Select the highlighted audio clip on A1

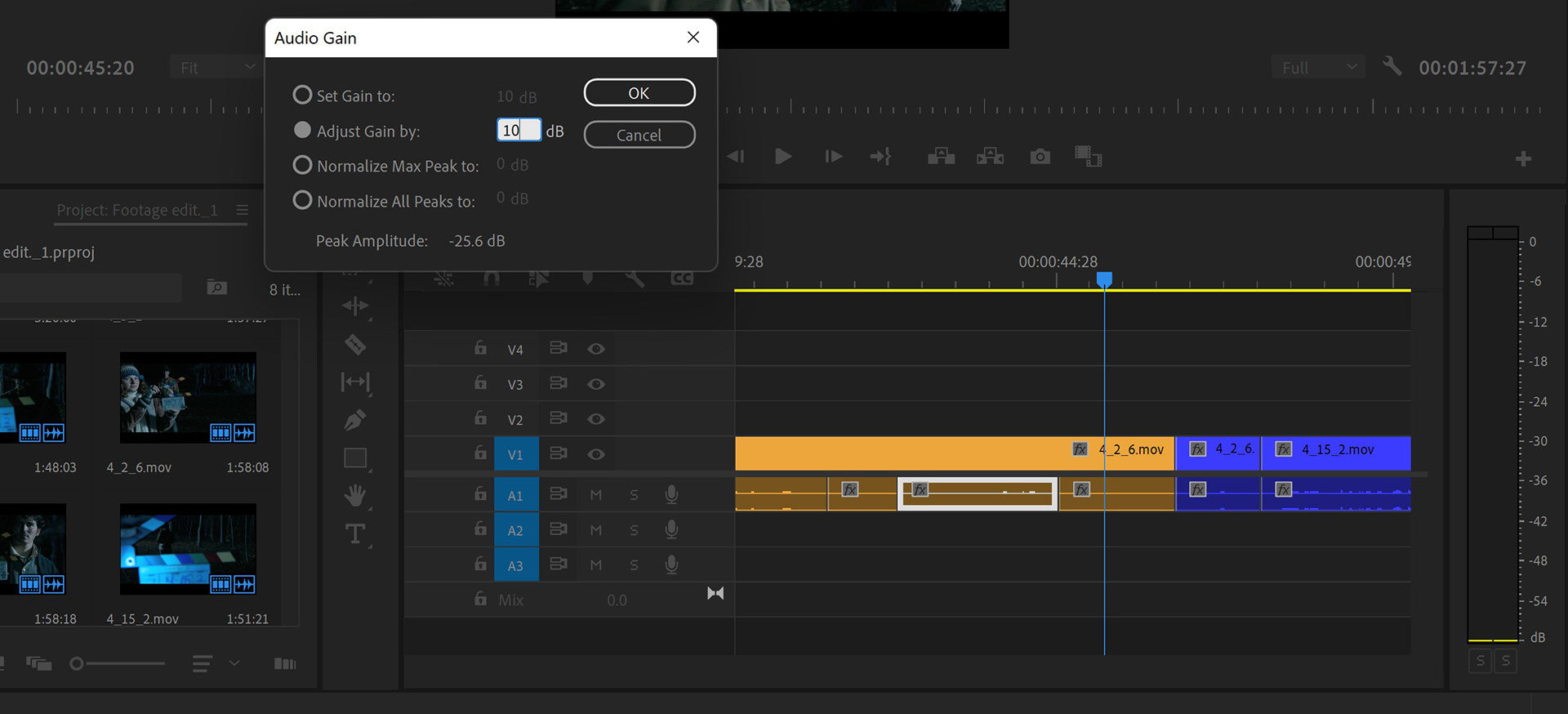978,493
